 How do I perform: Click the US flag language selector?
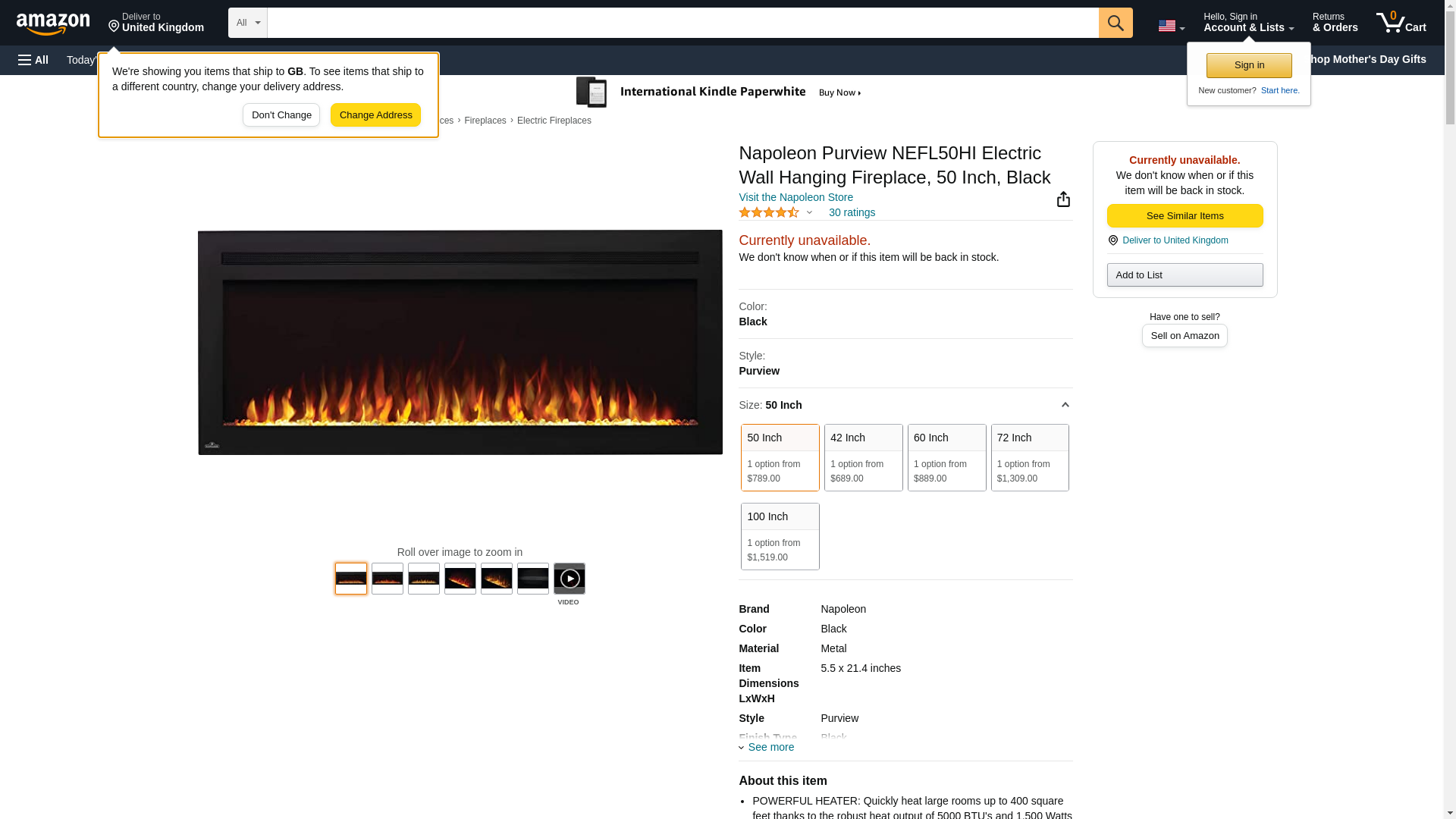[1170, 26]
